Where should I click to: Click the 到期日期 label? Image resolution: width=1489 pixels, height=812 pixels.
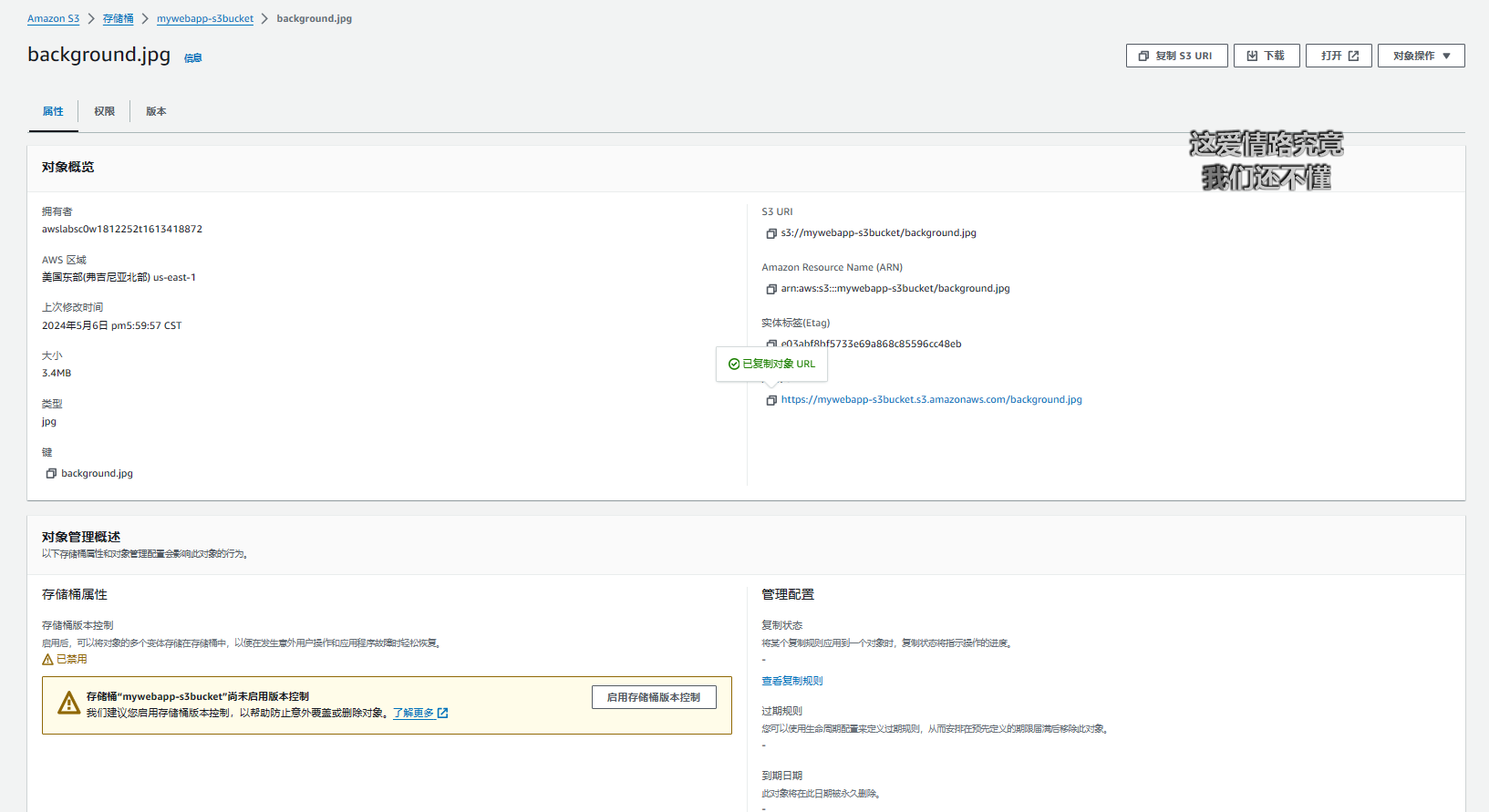point(781,776)
